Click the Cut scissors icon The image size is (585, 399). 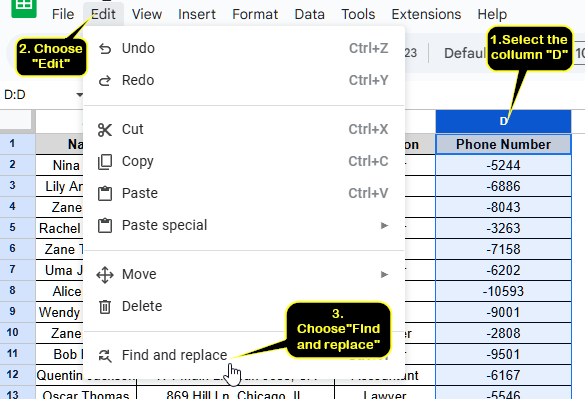pos(105,130)
